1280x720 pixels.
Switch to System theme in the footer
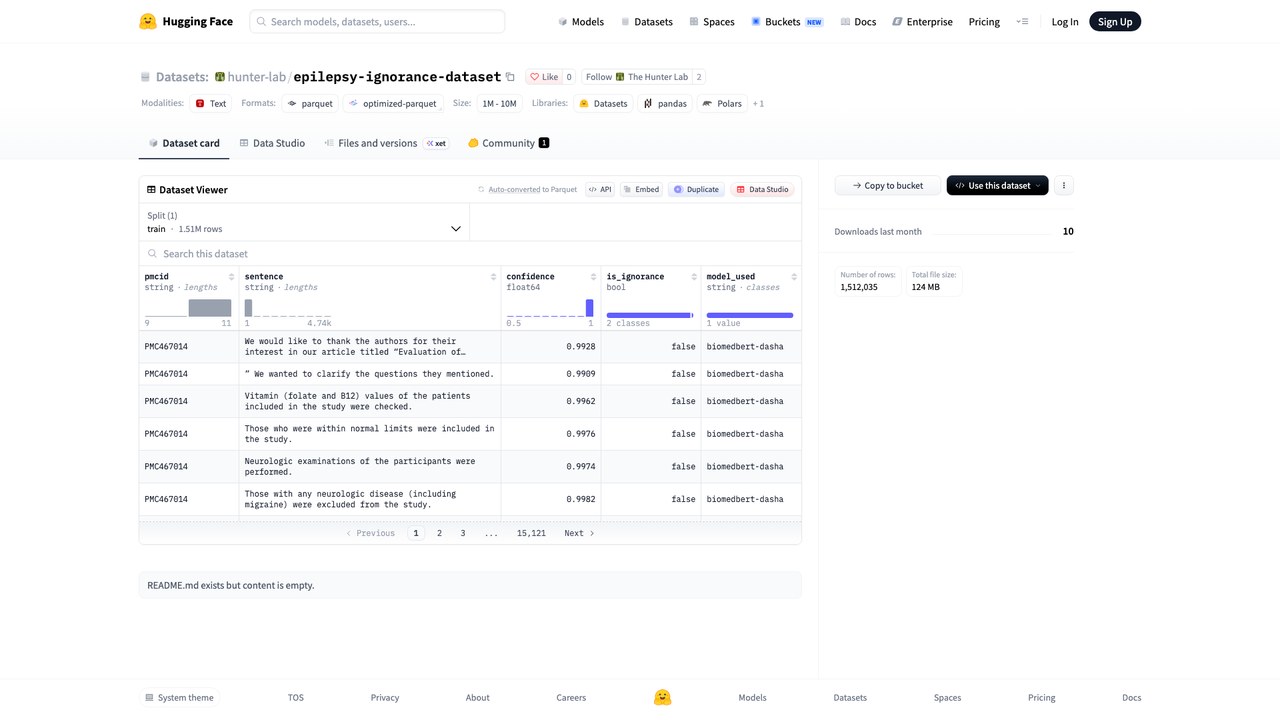[179, 698]
